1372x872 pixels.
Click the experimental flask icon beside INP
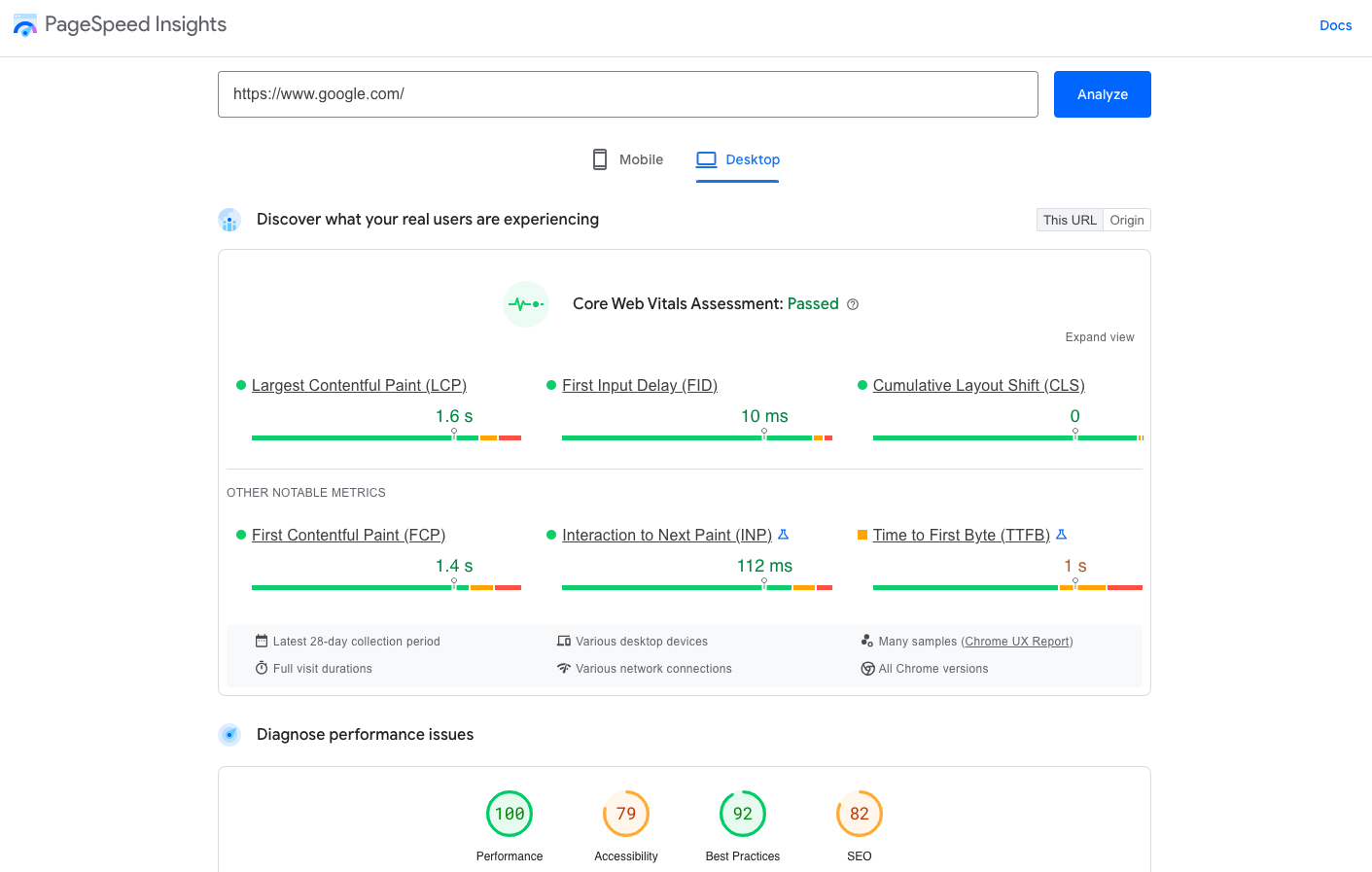tap(784, 534)
